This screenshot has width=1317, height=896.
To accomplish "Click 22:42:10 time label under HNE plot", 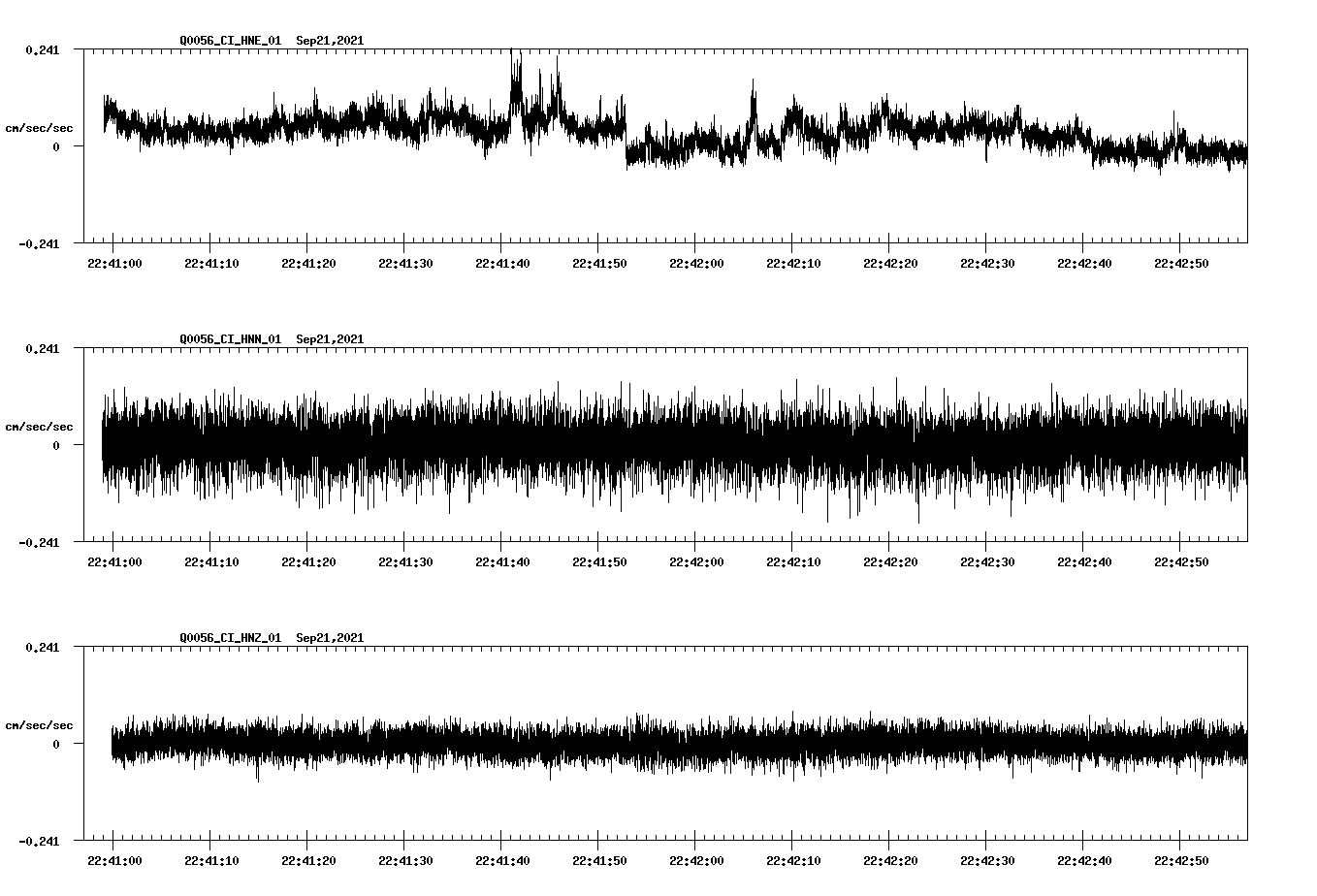I will tap(793, 263).
